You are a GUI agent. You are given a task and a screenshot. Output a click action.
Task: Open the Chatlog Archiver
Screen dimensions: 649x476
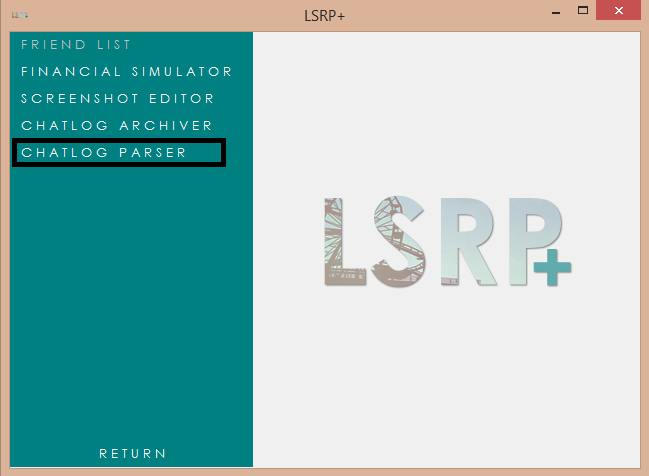coord(116,125)
